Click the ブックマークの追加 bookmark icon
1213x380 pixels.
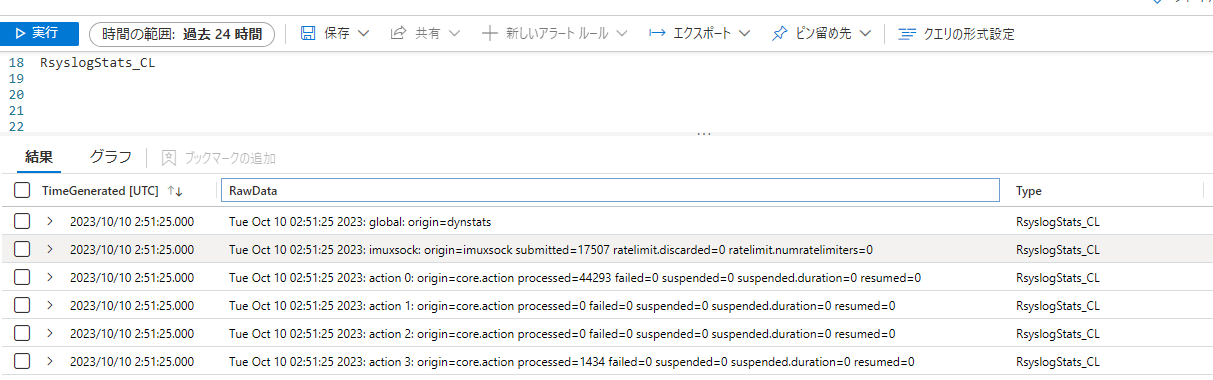click(169, 158)
